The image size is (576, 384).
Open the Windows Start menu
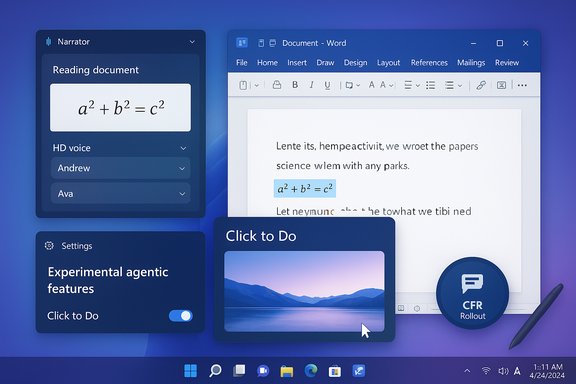pyautogui.click(x=190, y=371)
